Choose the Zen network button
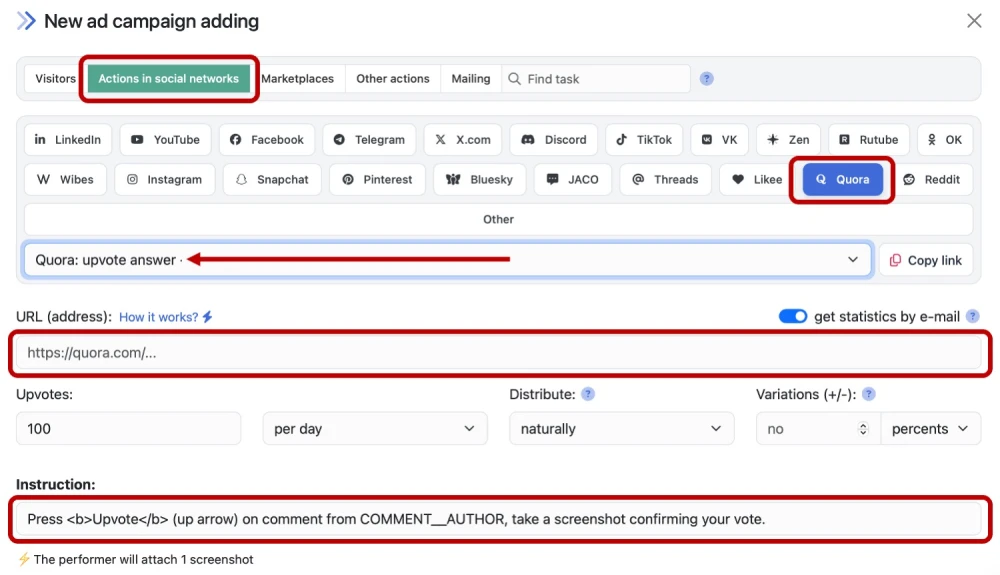 click(788, 140)
